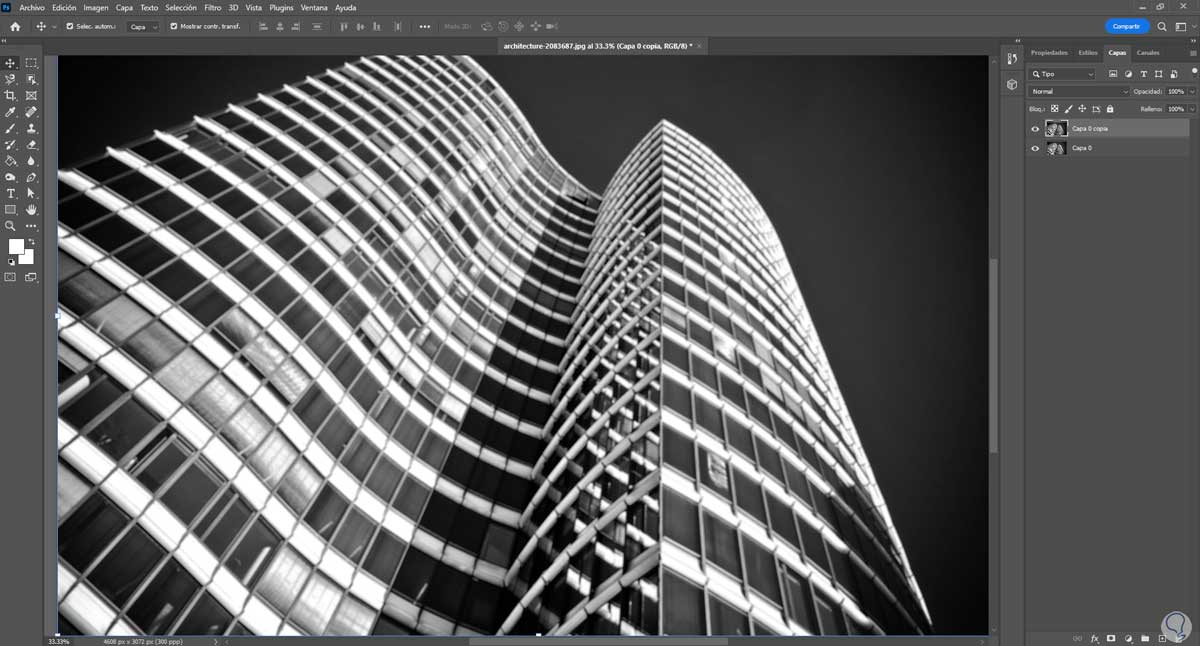Select the Rectangular Marquee tool
Viewport: 1200px width, 646px height.
tap(31, 63)
